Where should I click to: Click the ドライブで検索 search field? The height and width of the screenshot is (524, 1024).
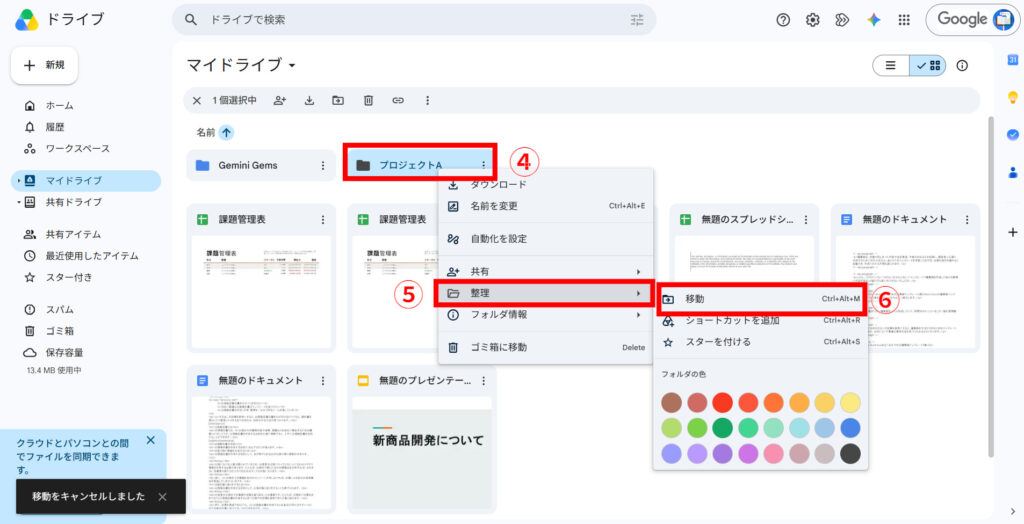413,20
